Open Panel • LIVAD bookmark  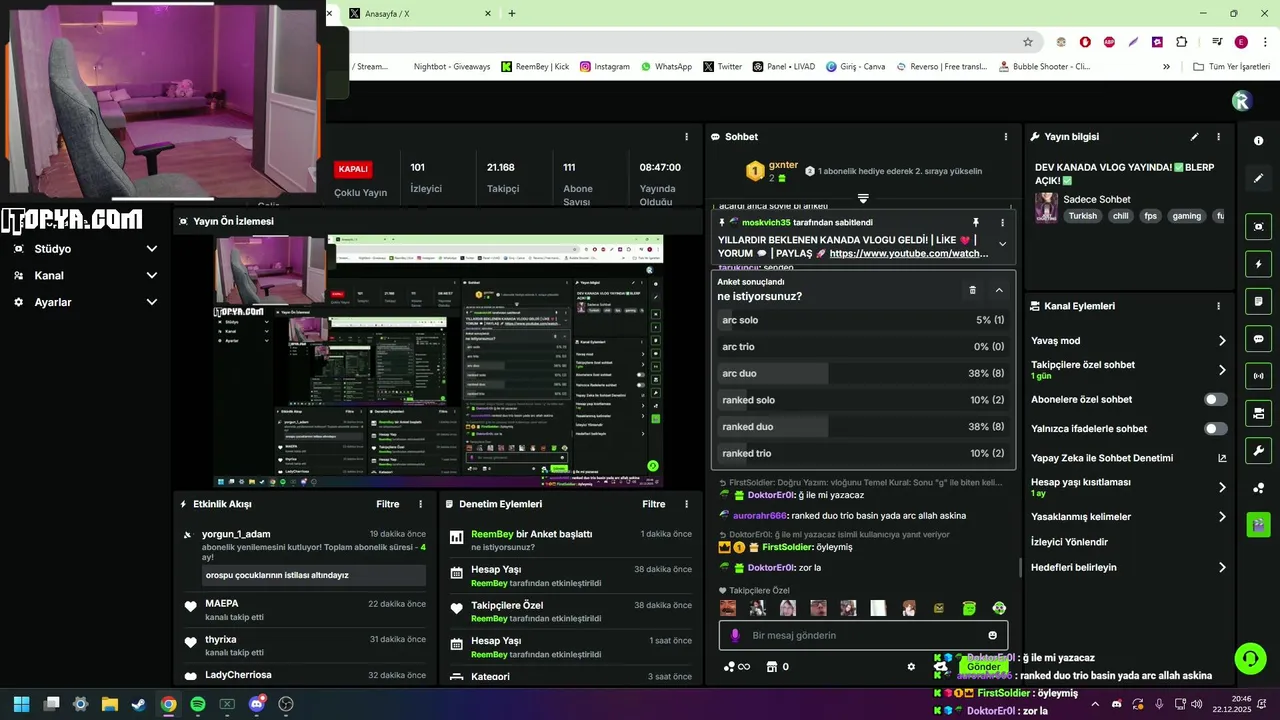(783, 67)
